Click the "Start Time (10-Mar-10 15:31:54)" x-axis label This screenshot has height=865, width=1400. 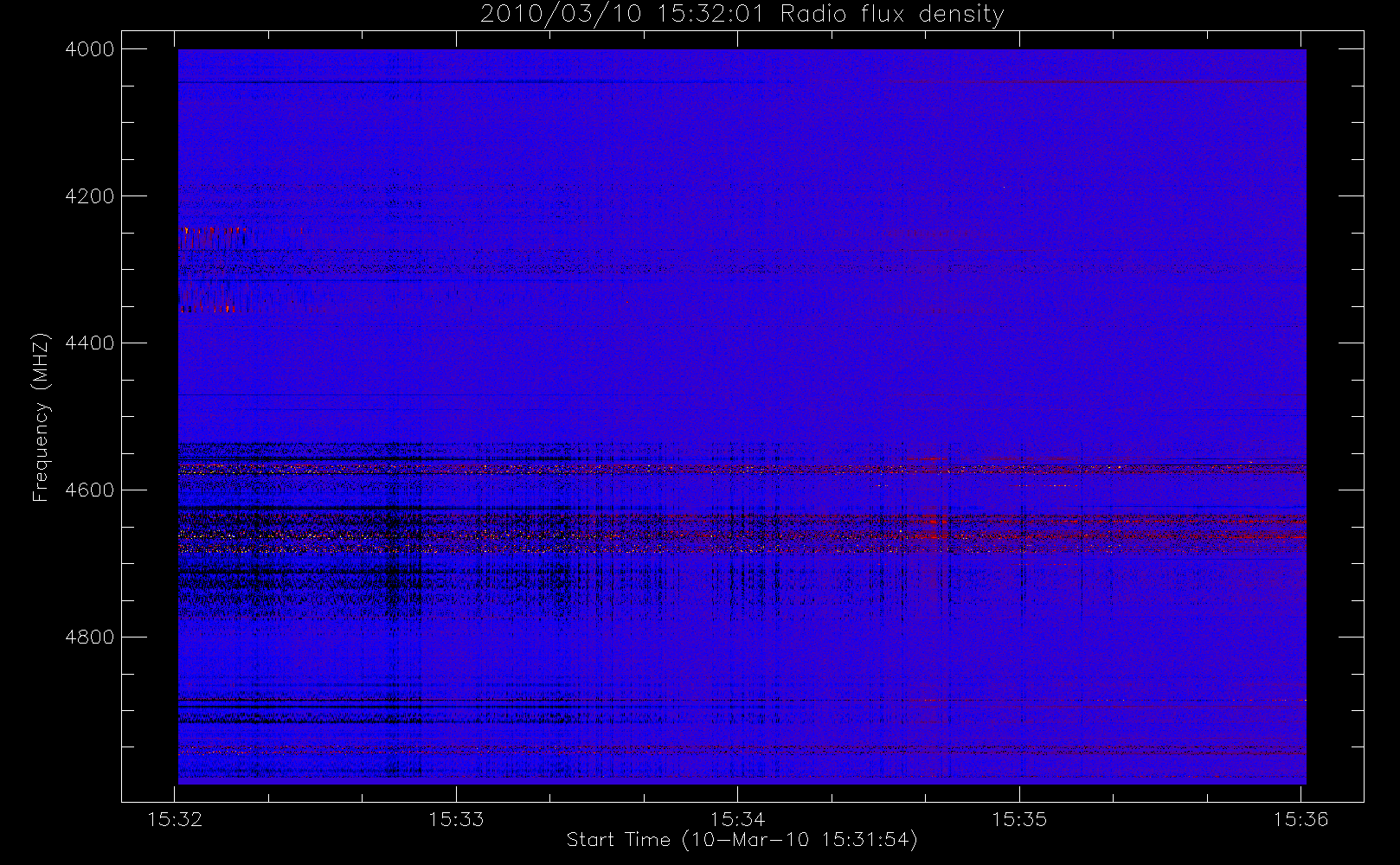pyautogui.click(x=742, y=840)
